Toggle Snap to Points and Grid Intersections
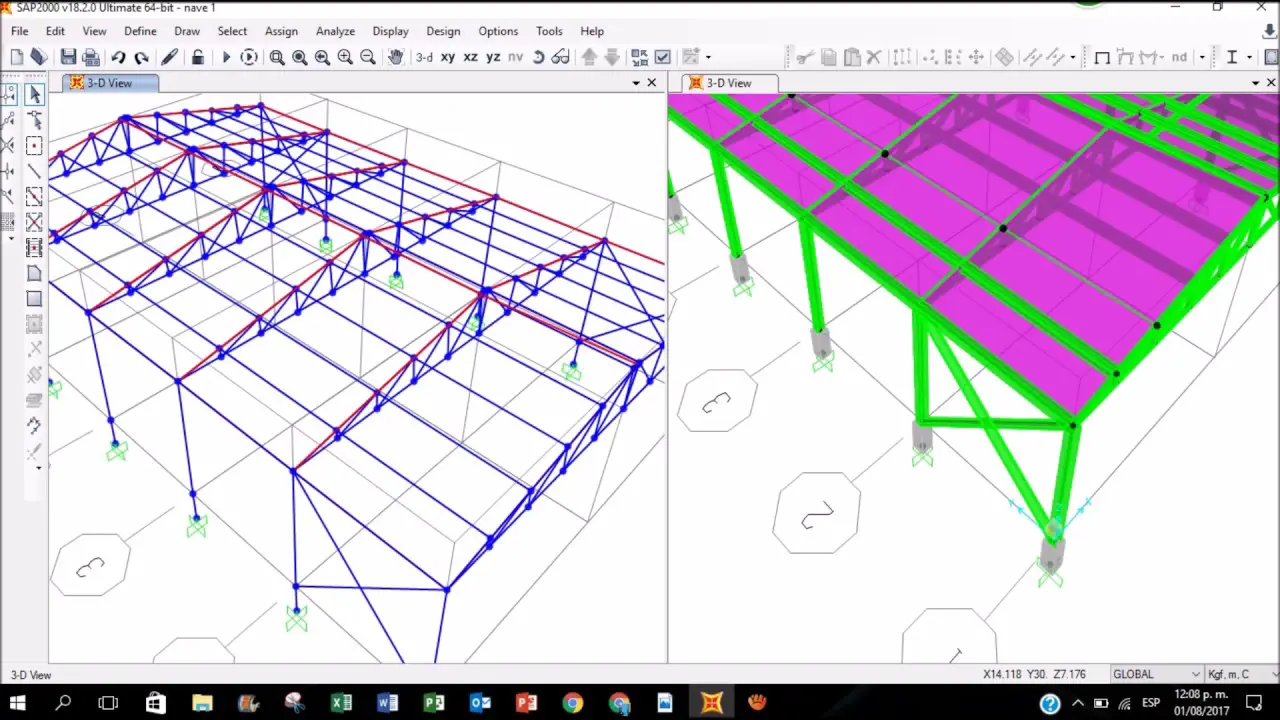 (x=9, y=94)
